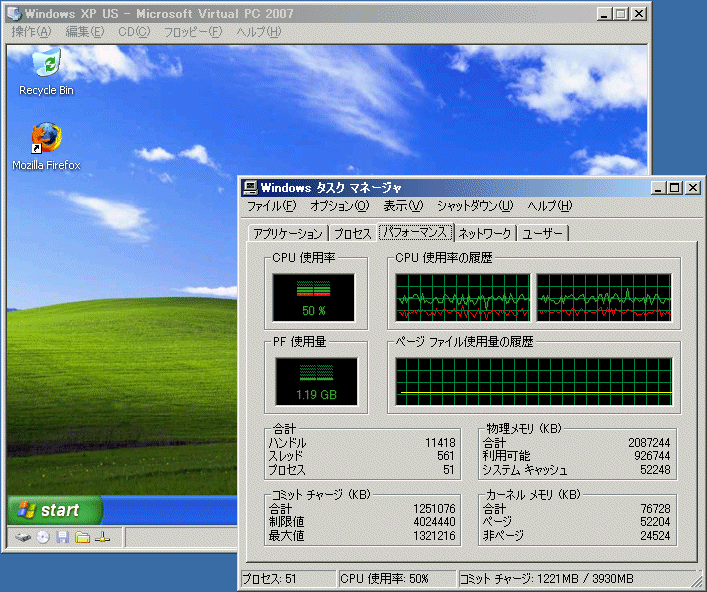Click the 最大値 value 1321216

[434, 536]
